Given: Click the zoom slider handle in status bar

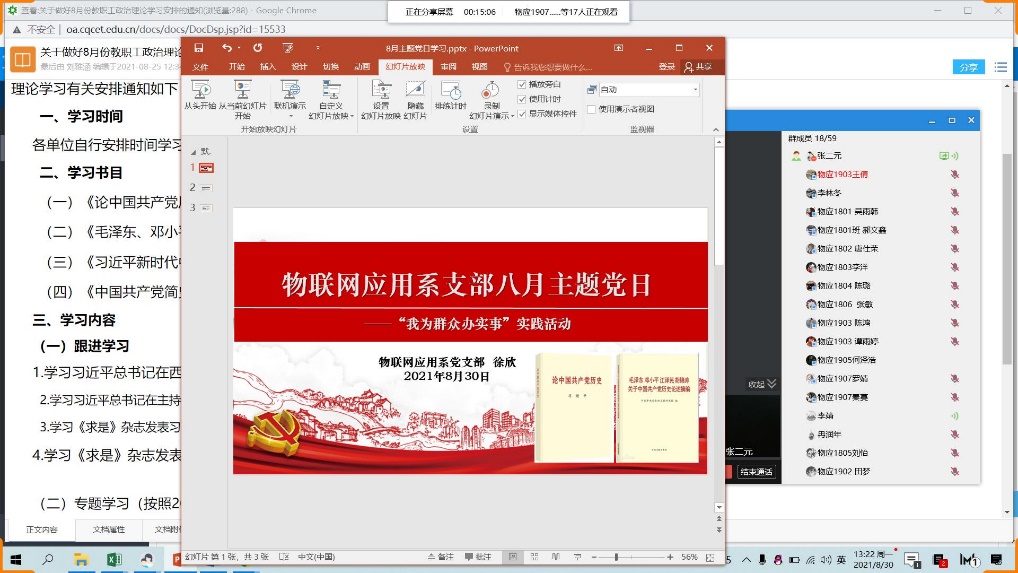Looking at the screenshot, I should [x=616, y=557].
